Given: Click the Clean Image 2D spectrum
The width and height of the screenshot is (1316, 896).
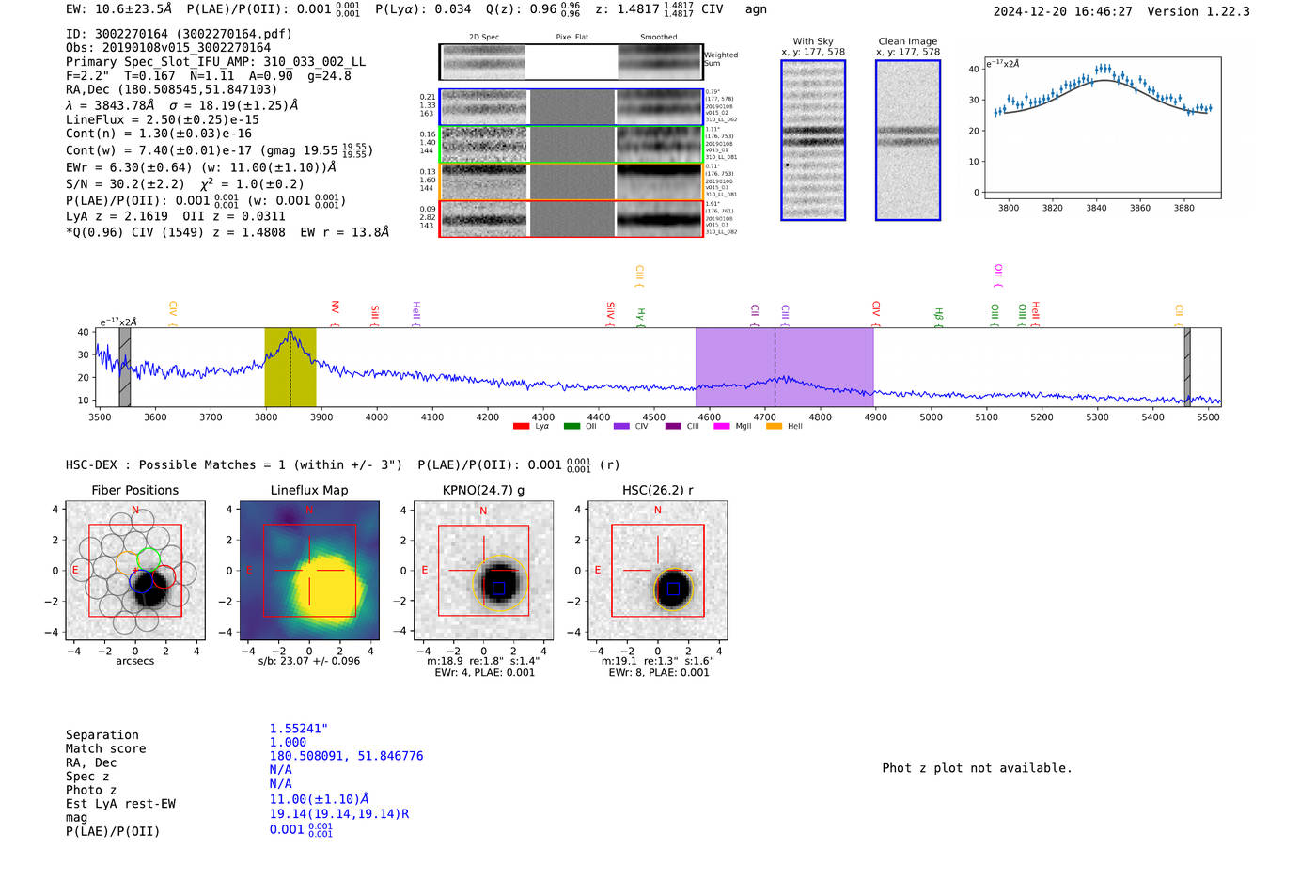Looking at the screenshot, I should coord(908,140).
